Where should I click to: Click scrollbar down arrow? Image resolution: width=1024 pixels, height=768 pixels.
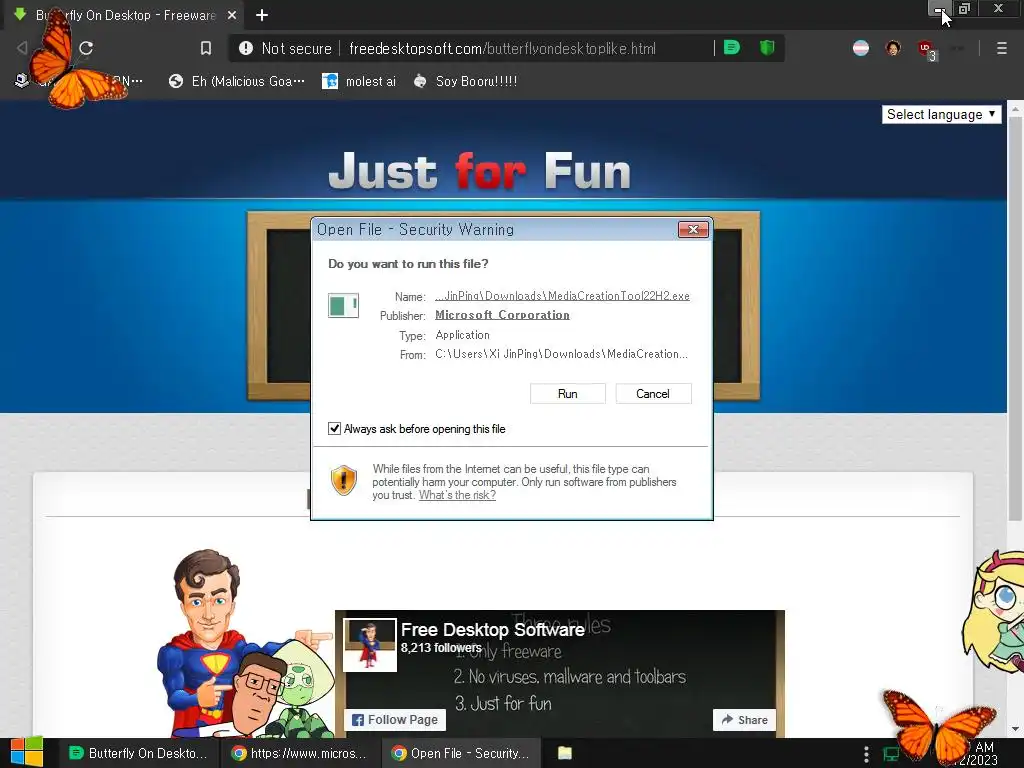pos(1015,729)
